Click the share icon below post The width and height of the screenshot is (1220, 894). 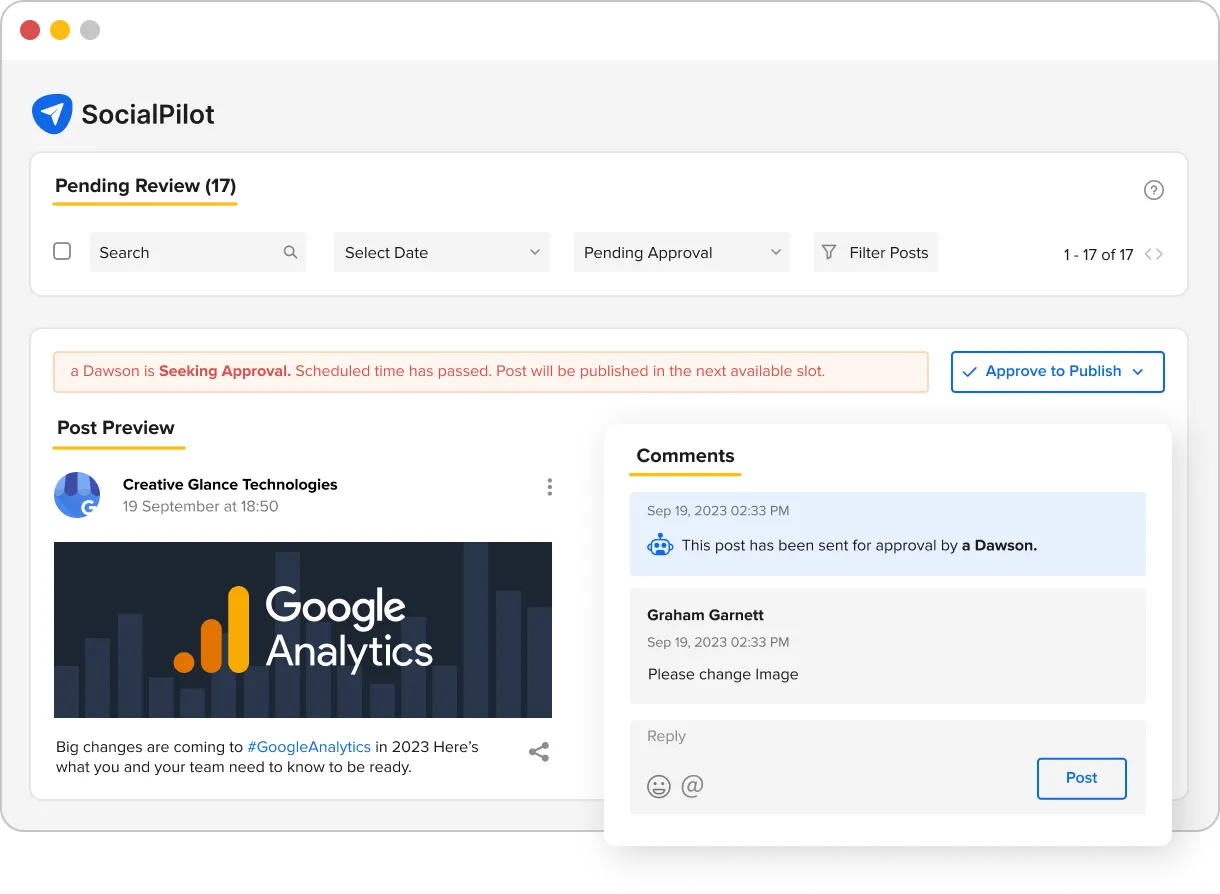pos(539,752)
